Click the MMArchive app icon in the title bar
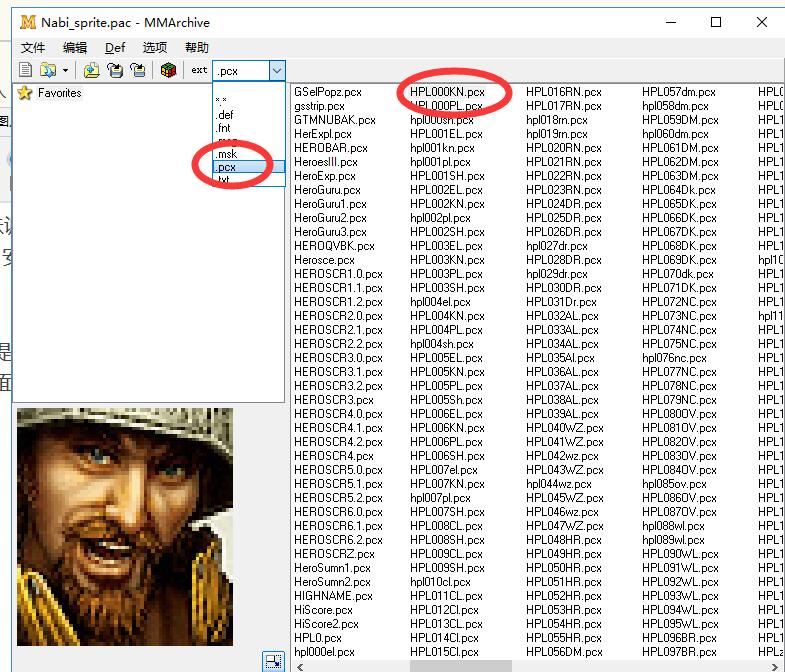The height and width of the screenshot is (672, 785). point(28,22)
